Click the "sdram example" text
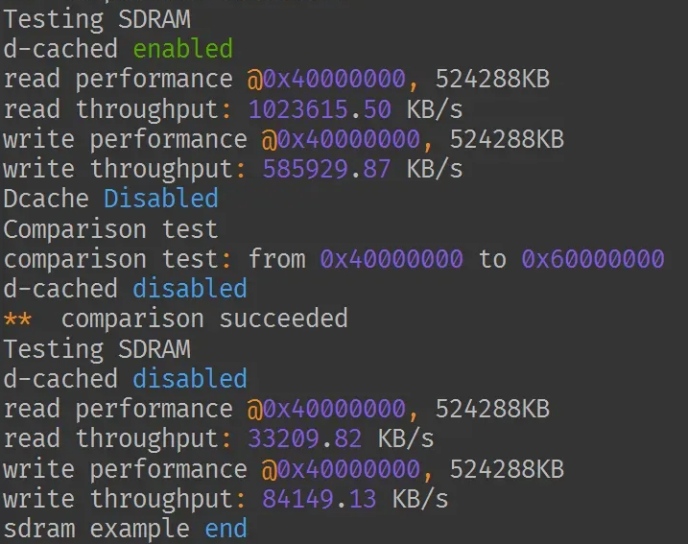This screenshot has height=544, width=688. 96,529
